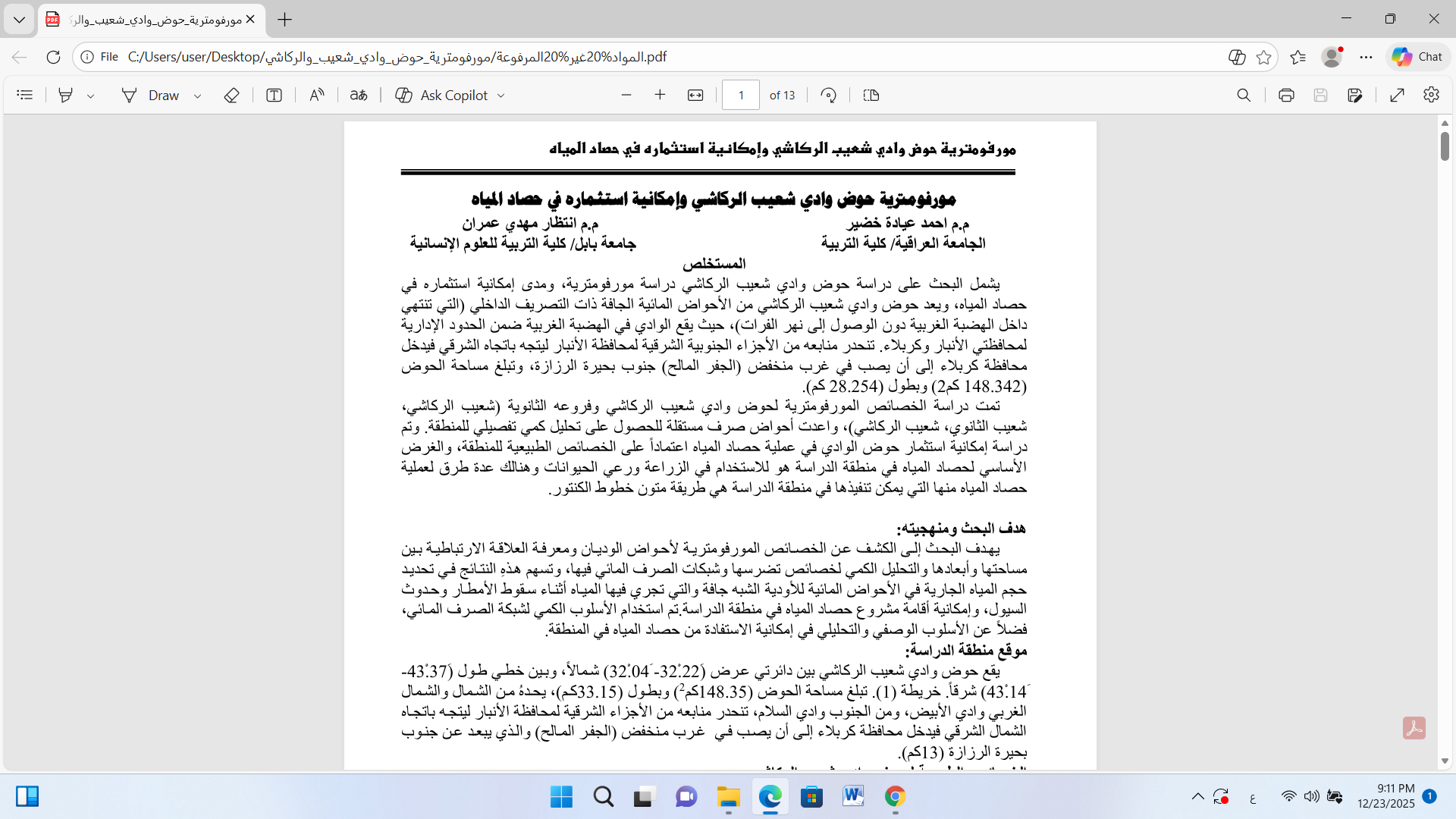Screen dimensions: 1456x819
Task: Open taskbar Search
Action: pos(604,797)
